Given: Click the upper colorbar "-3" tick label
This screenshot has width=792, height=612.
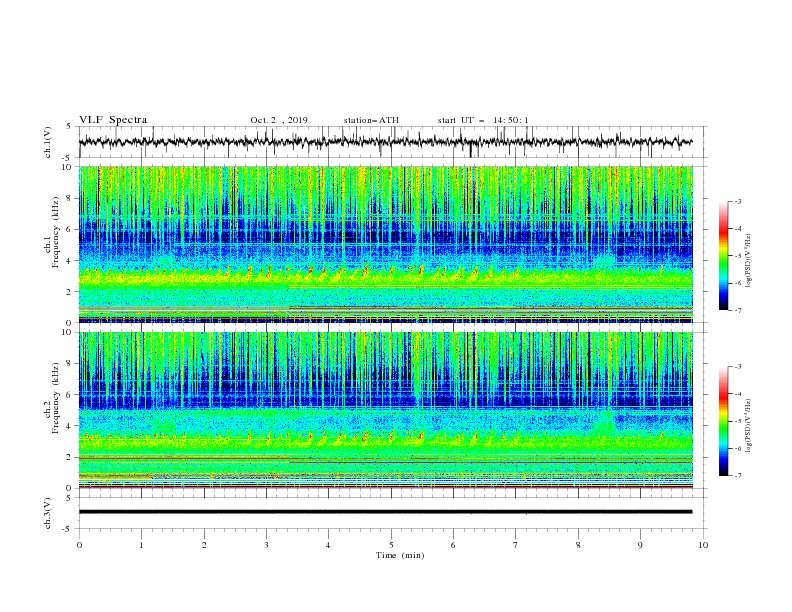Looking at the screenshot, I should tap(738, 201).
